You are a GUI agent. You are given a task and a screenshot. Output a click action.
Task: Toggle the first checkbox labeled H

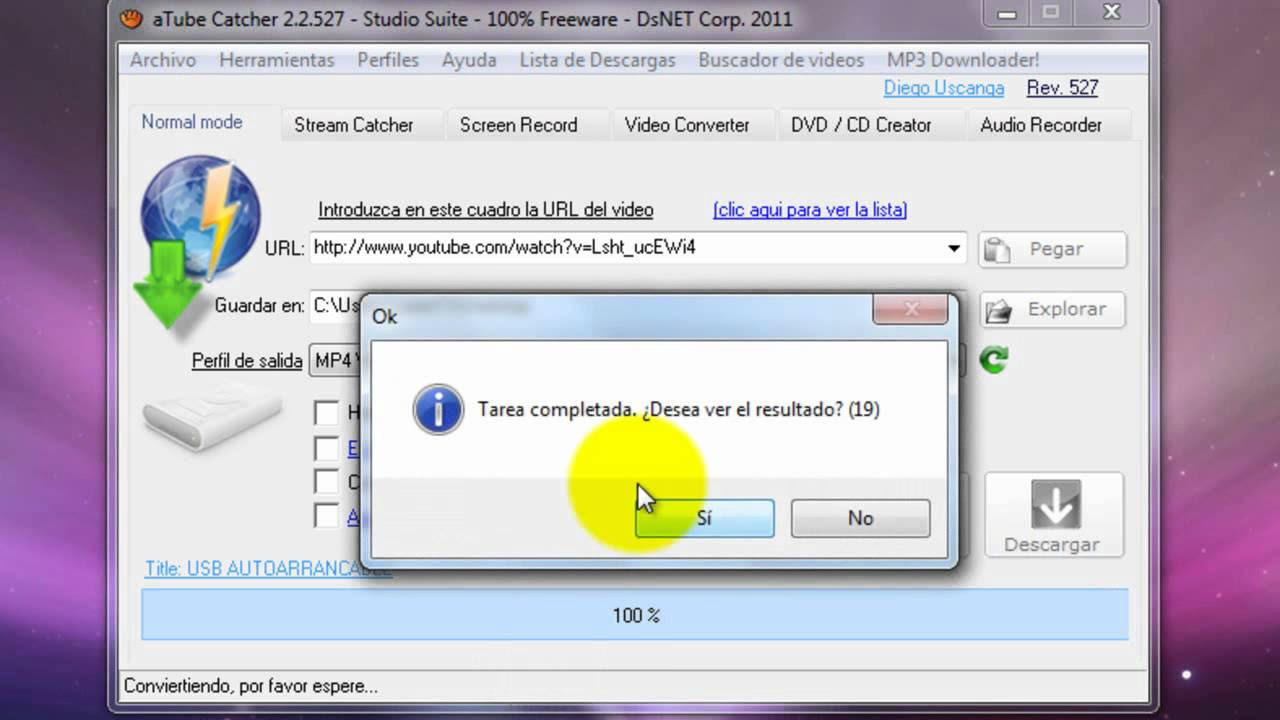click(x=326, y=412)
